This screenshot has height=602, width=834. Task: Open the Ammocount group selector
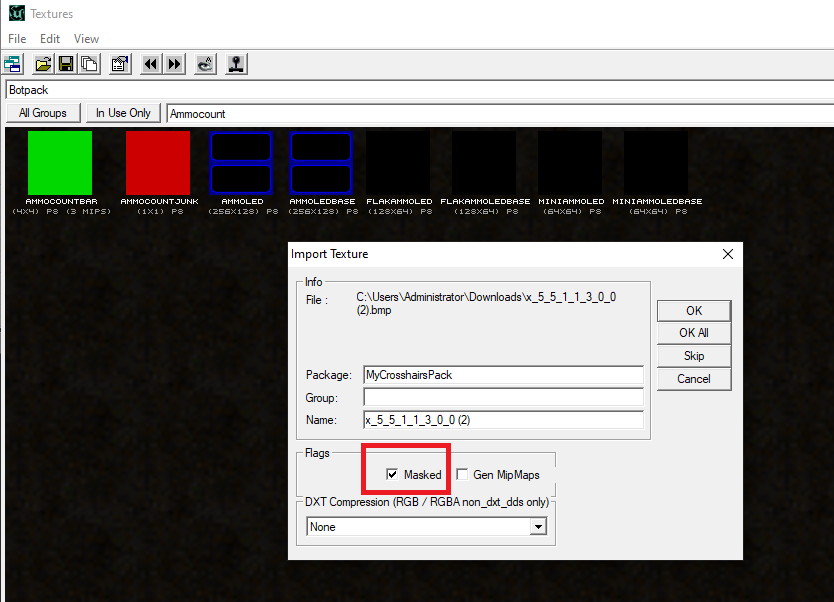[498, 114]
